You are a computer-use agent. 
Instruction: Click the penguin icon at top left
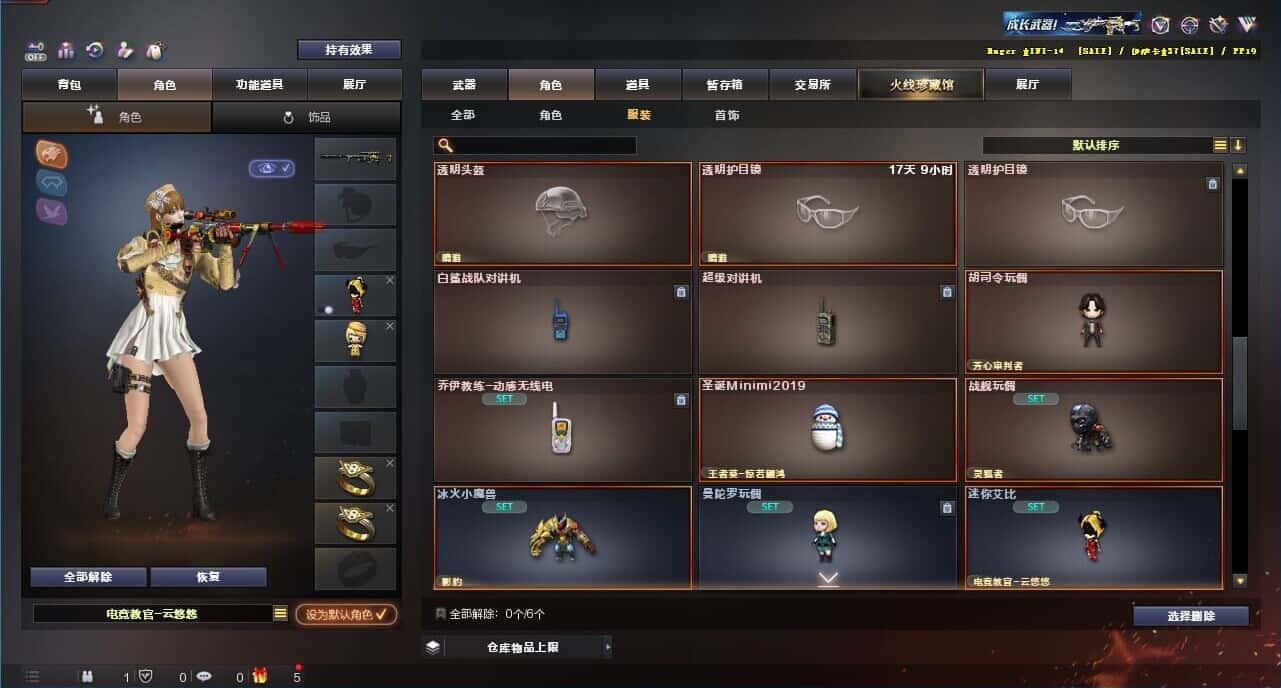click(154, 49)
